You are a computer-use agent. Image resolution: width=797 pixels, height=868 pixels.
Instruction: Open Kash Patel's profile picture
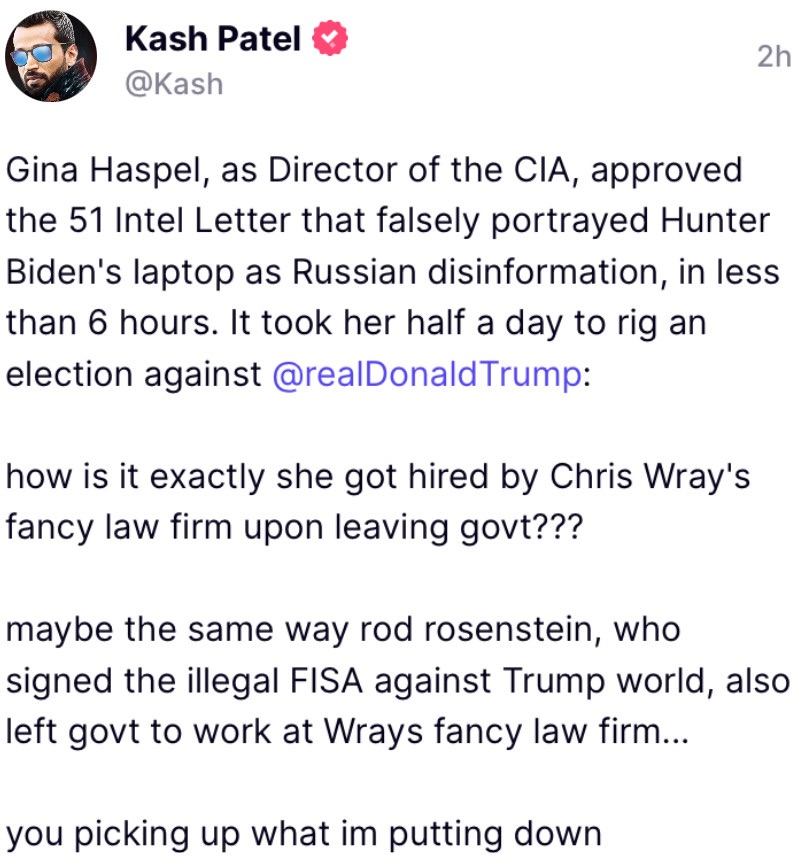pos(52,61)
